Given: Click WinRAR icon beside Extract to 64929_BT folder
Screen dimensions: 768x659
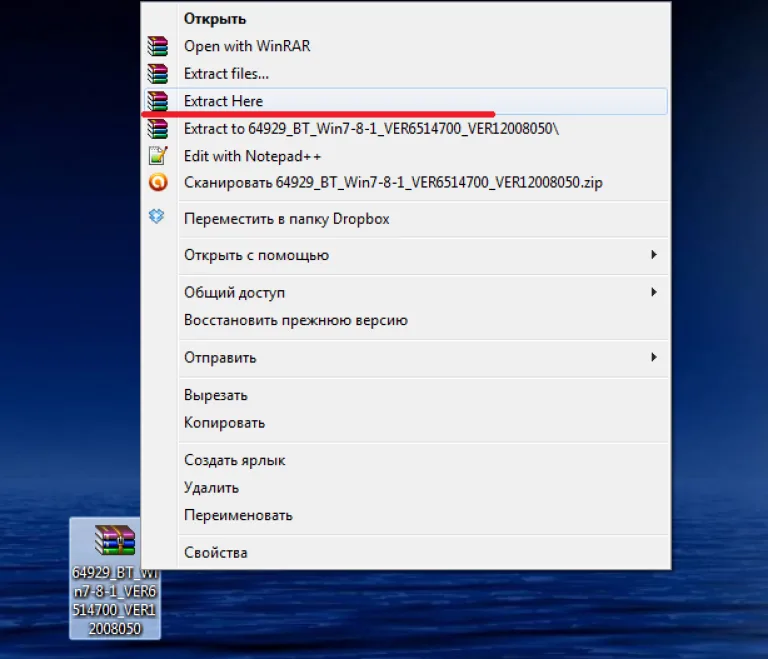Looking at the screenshot, I should 158,128.
